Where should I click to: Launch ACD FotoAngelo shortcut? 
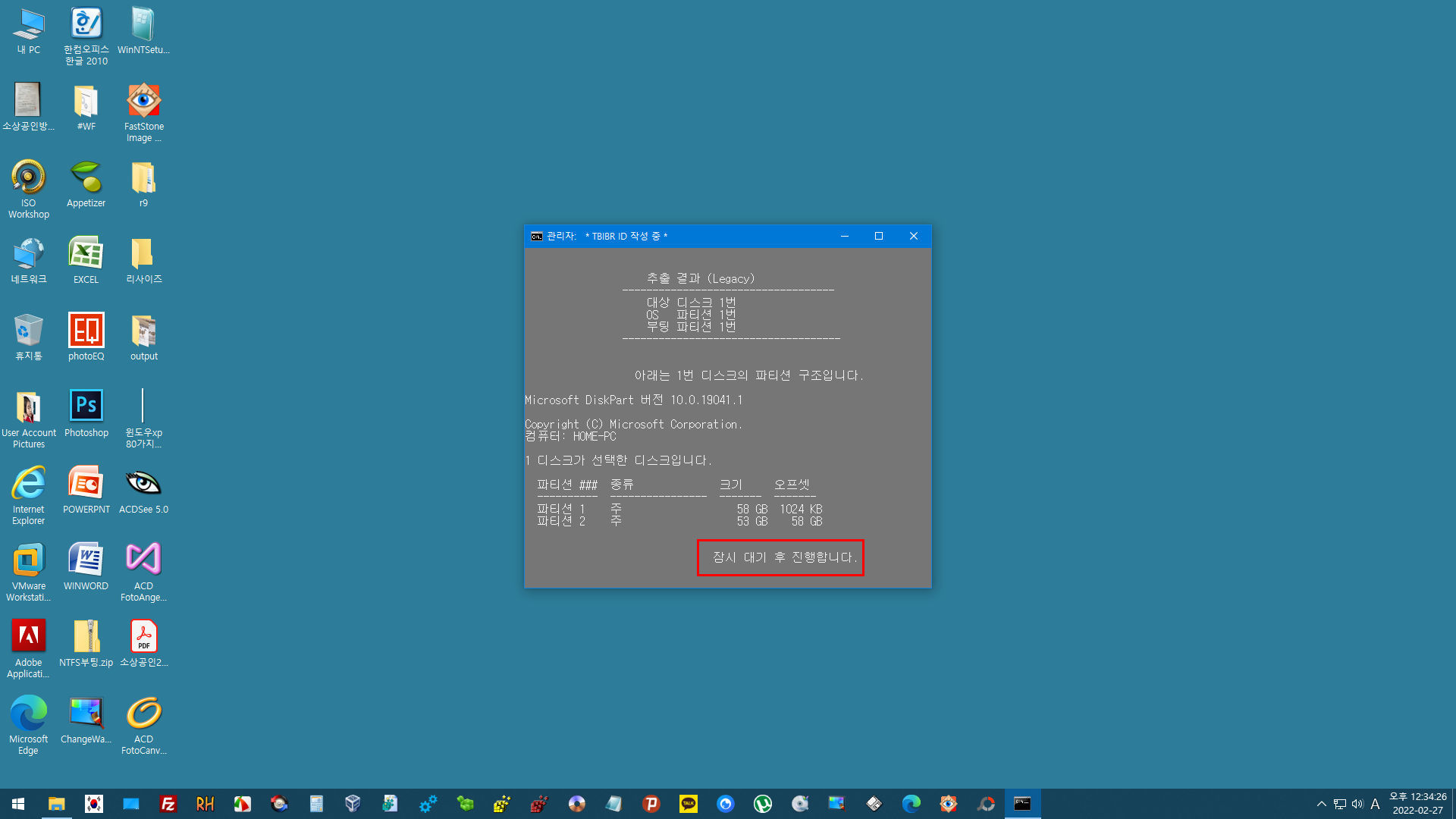143,573
